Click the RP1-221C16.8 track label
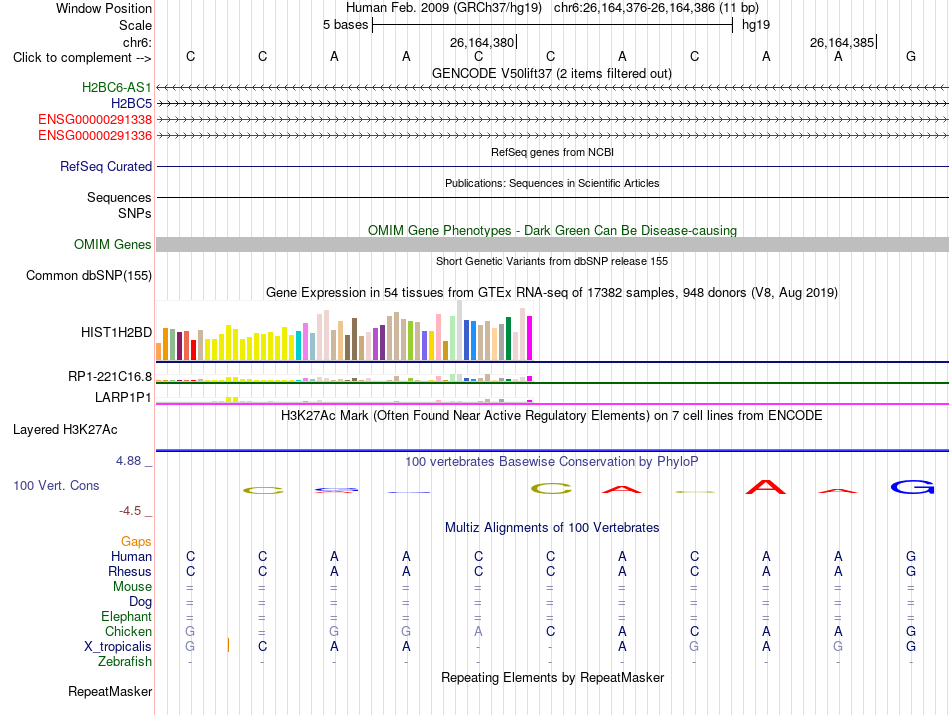The height and width of the screenshot is (715, 950). click(110, 376)
